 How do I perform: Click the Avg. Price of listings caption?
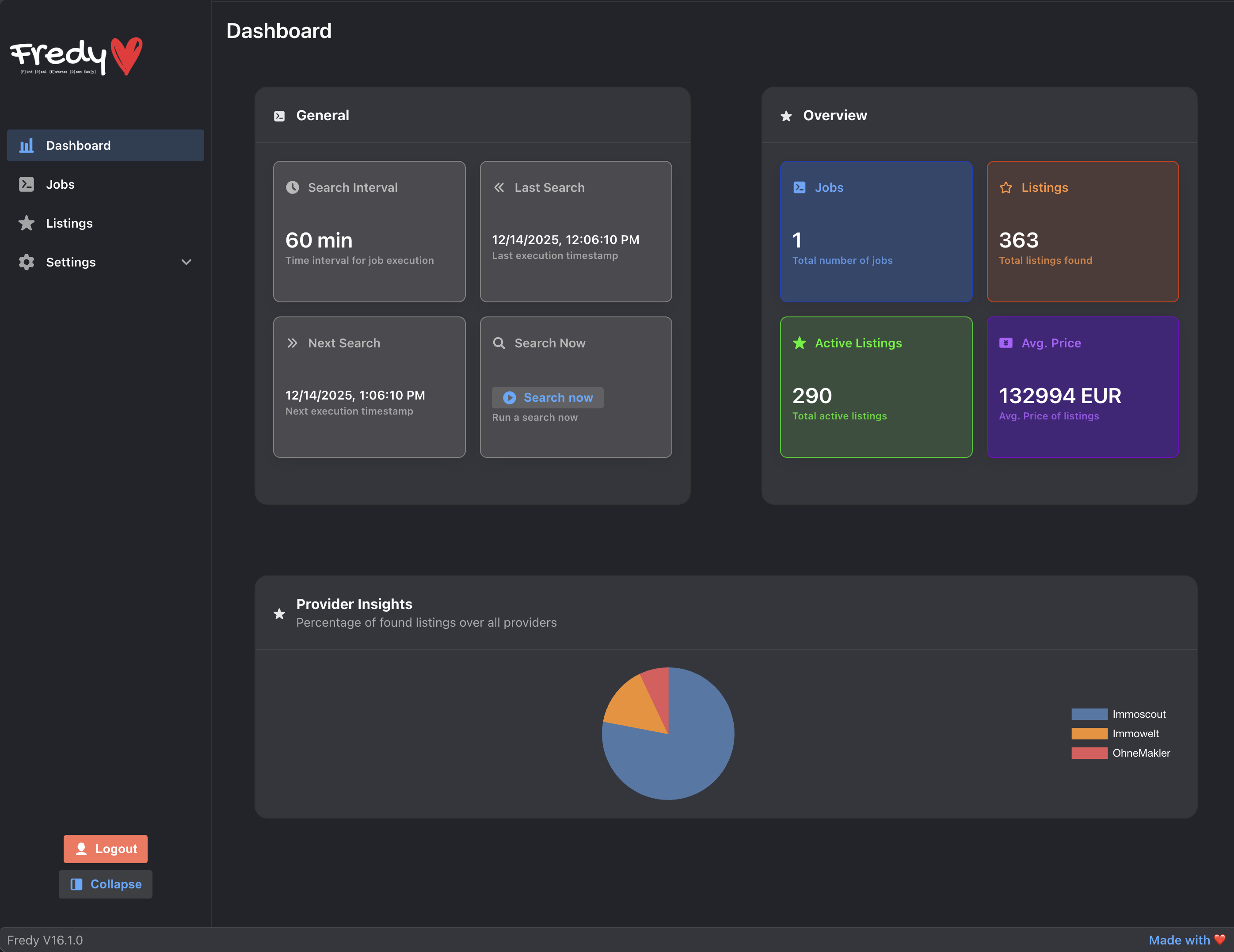pyautogui.click(x=1049, y=416)
